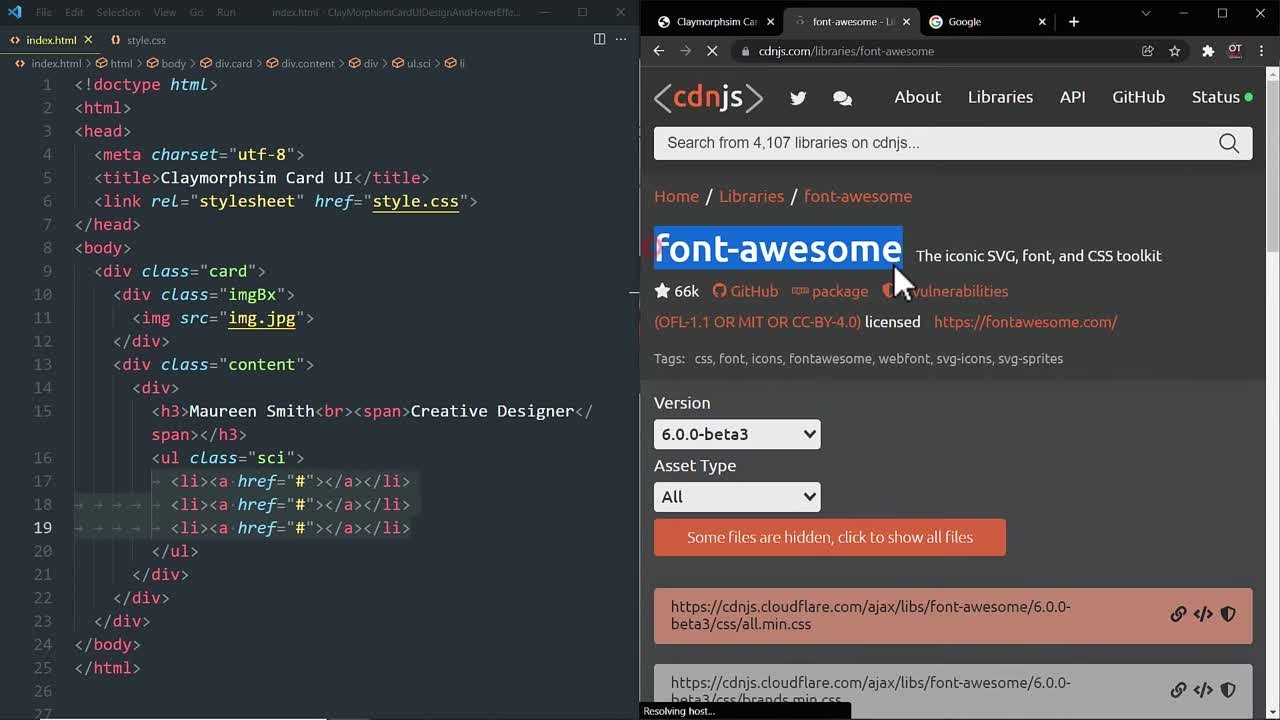Open Chrome tab search dropdown

coord(1146,13)
